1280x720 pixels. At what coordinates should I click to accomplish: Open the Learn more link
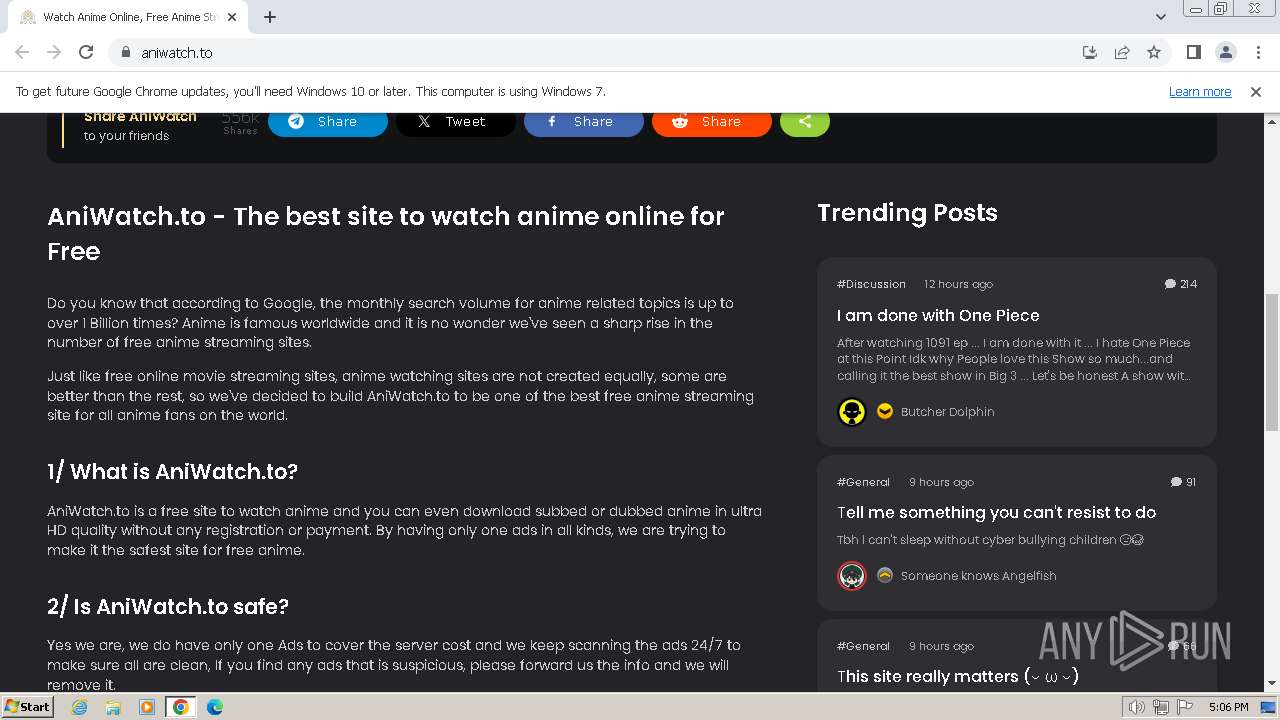(1200, 91)
